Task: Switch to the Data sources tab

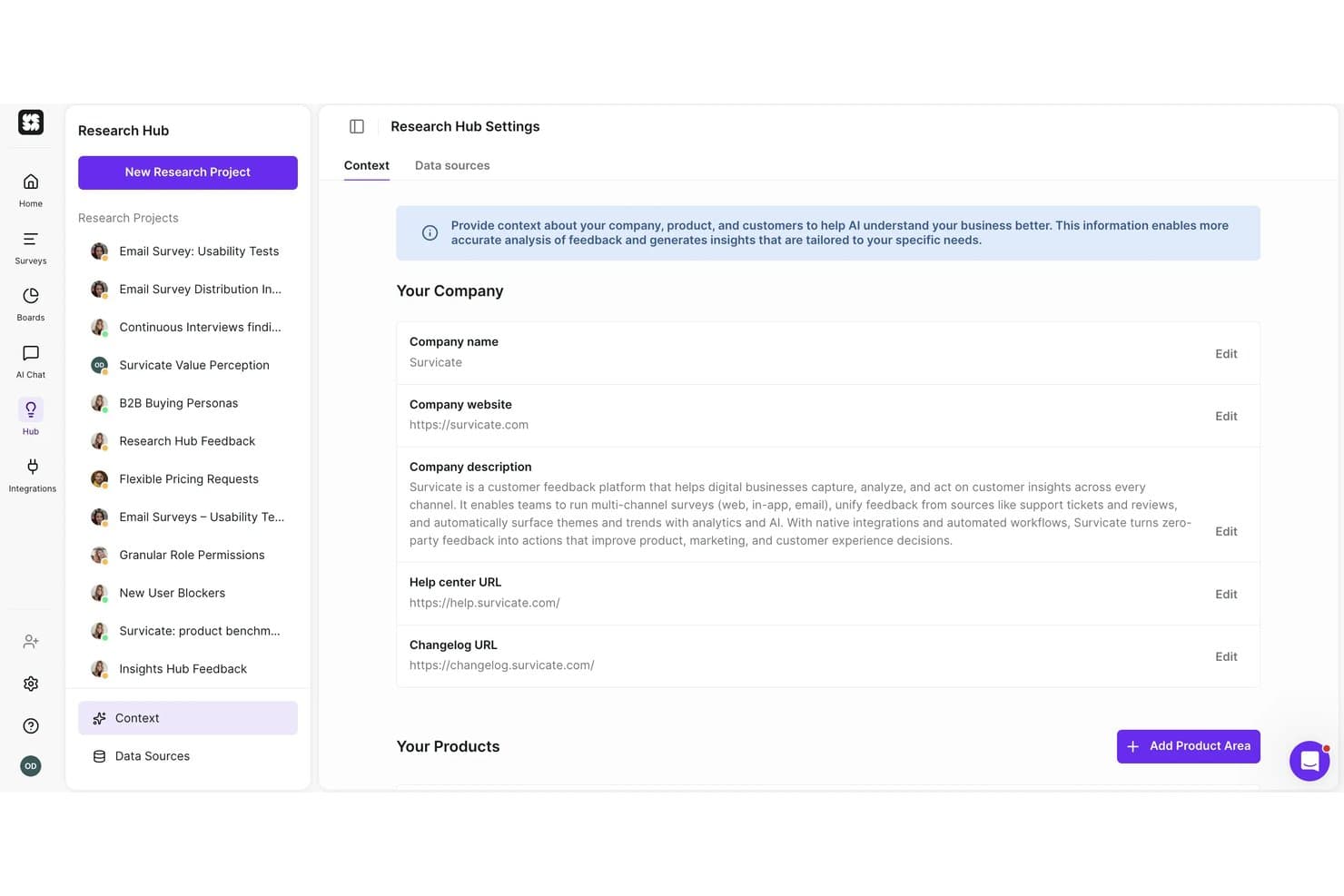Action: 452,166
